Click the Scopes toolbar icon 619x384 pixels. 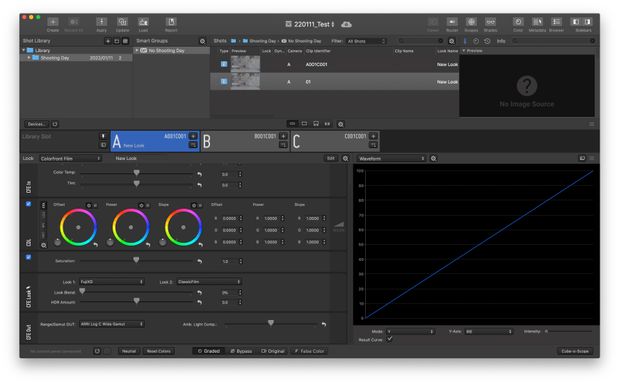[x=471, y=22]
